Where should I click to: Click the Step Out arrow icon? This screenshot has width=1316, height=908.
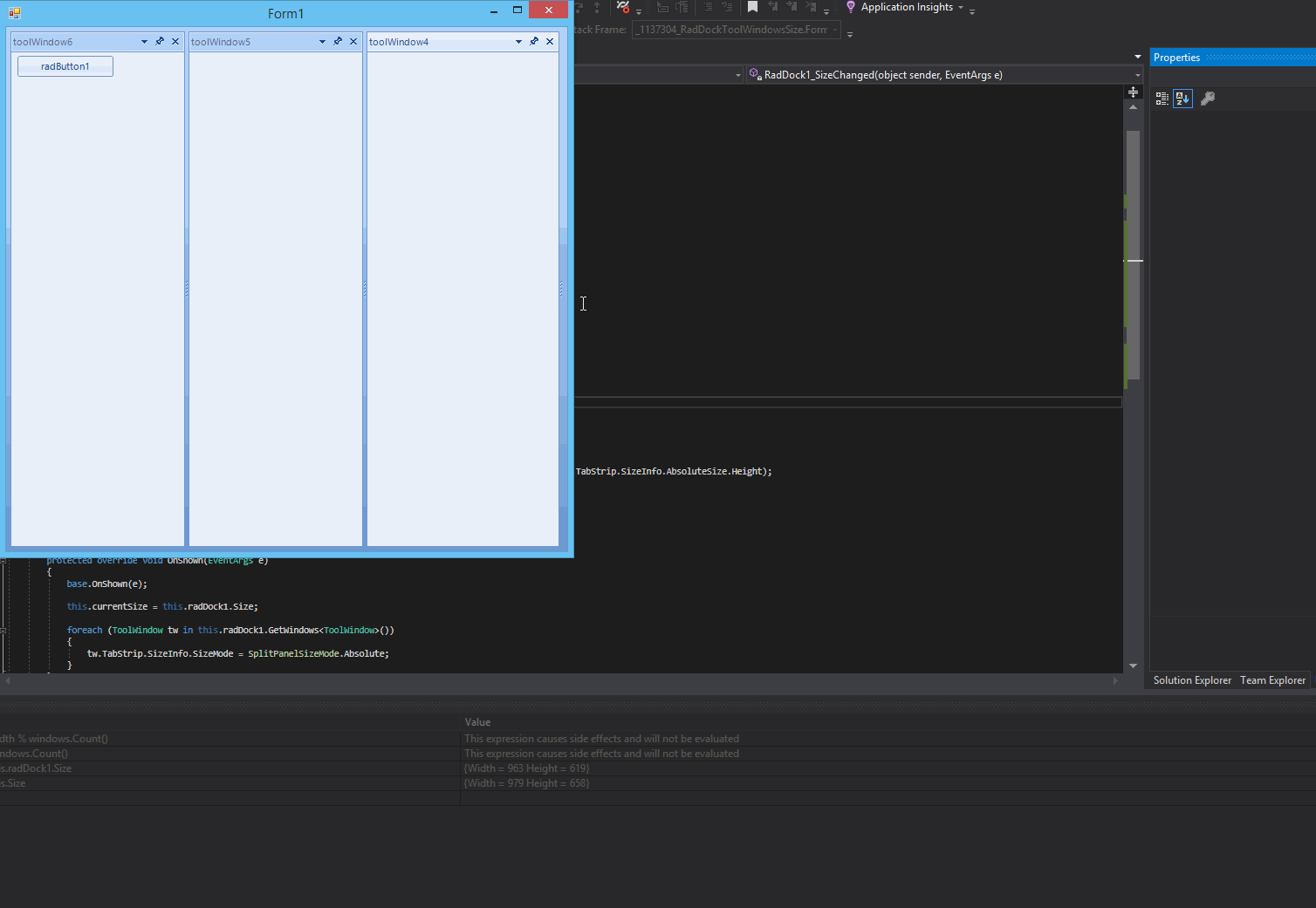pos(597,7)
